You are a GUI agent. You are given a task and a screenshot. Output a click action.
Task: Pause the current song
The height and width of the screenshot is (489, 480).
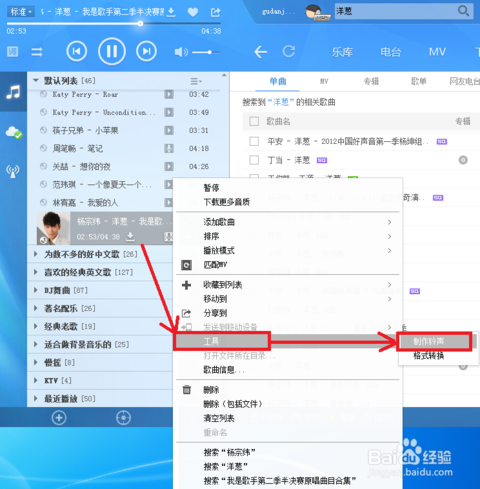112,52
